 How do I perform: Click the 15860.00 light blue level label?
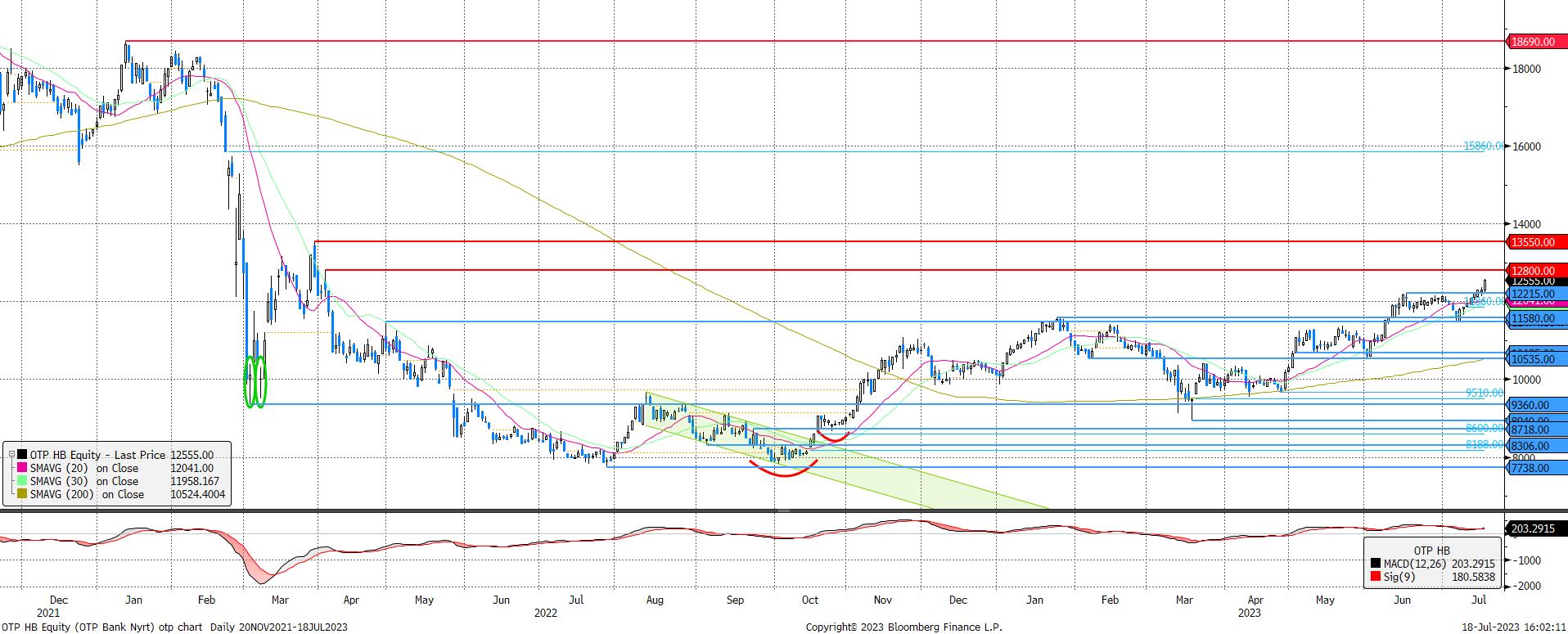click(x=1484, y=146)
